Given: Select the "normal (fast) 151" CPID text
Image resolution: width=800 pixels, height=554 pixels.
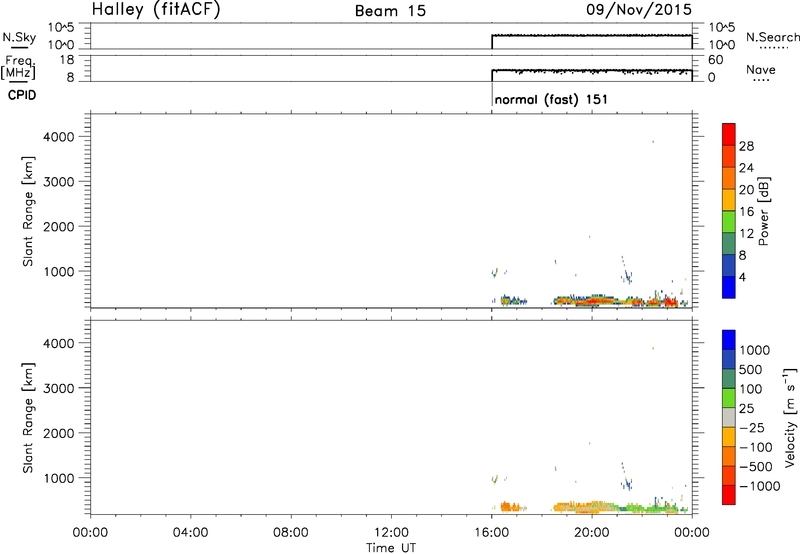Looking at the screenshot, I should click(x=551, y=99).
